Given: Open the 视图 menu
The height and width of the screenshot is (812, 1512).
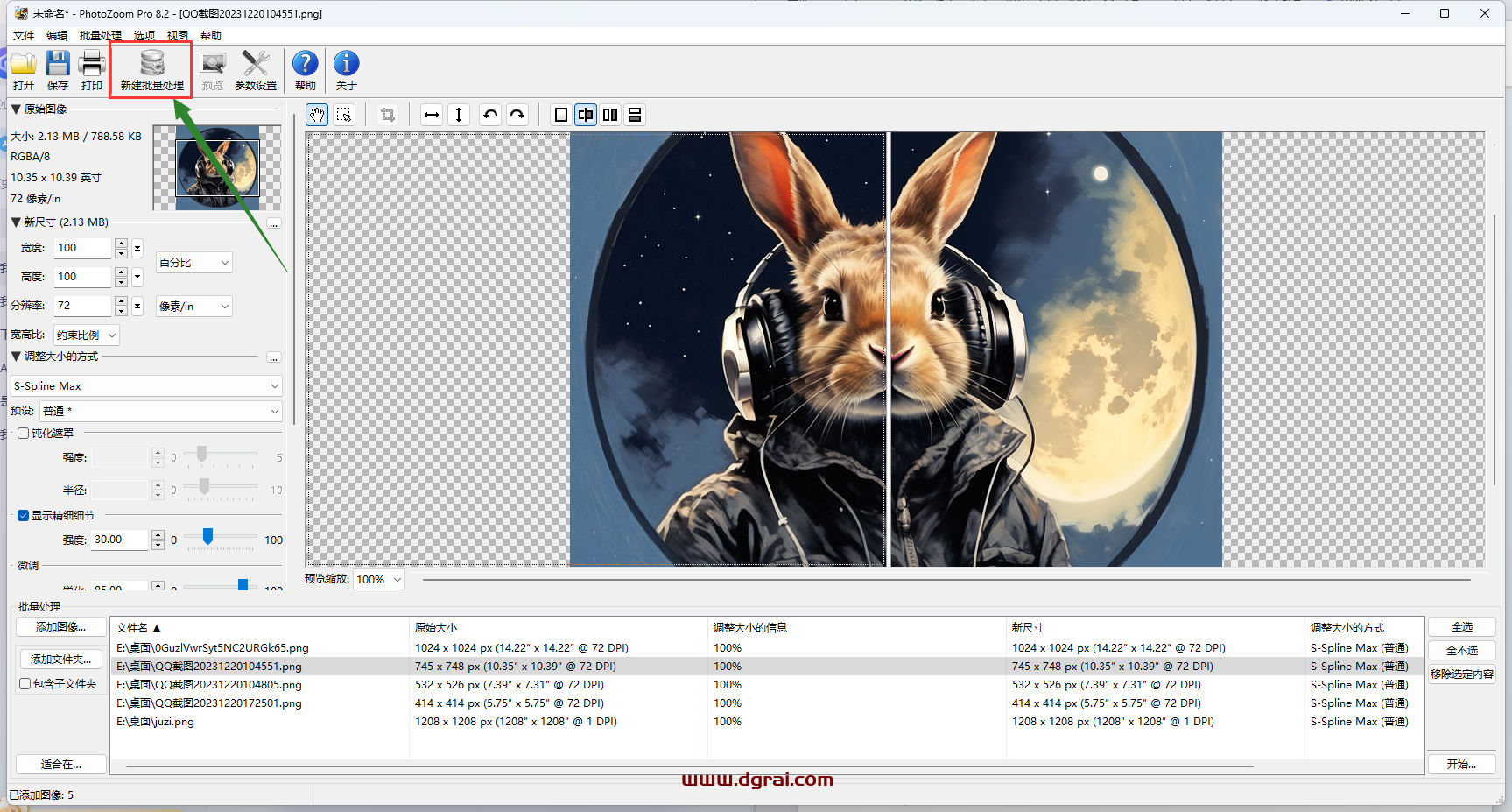Looking at the screenshot, I should click(178, 36).
